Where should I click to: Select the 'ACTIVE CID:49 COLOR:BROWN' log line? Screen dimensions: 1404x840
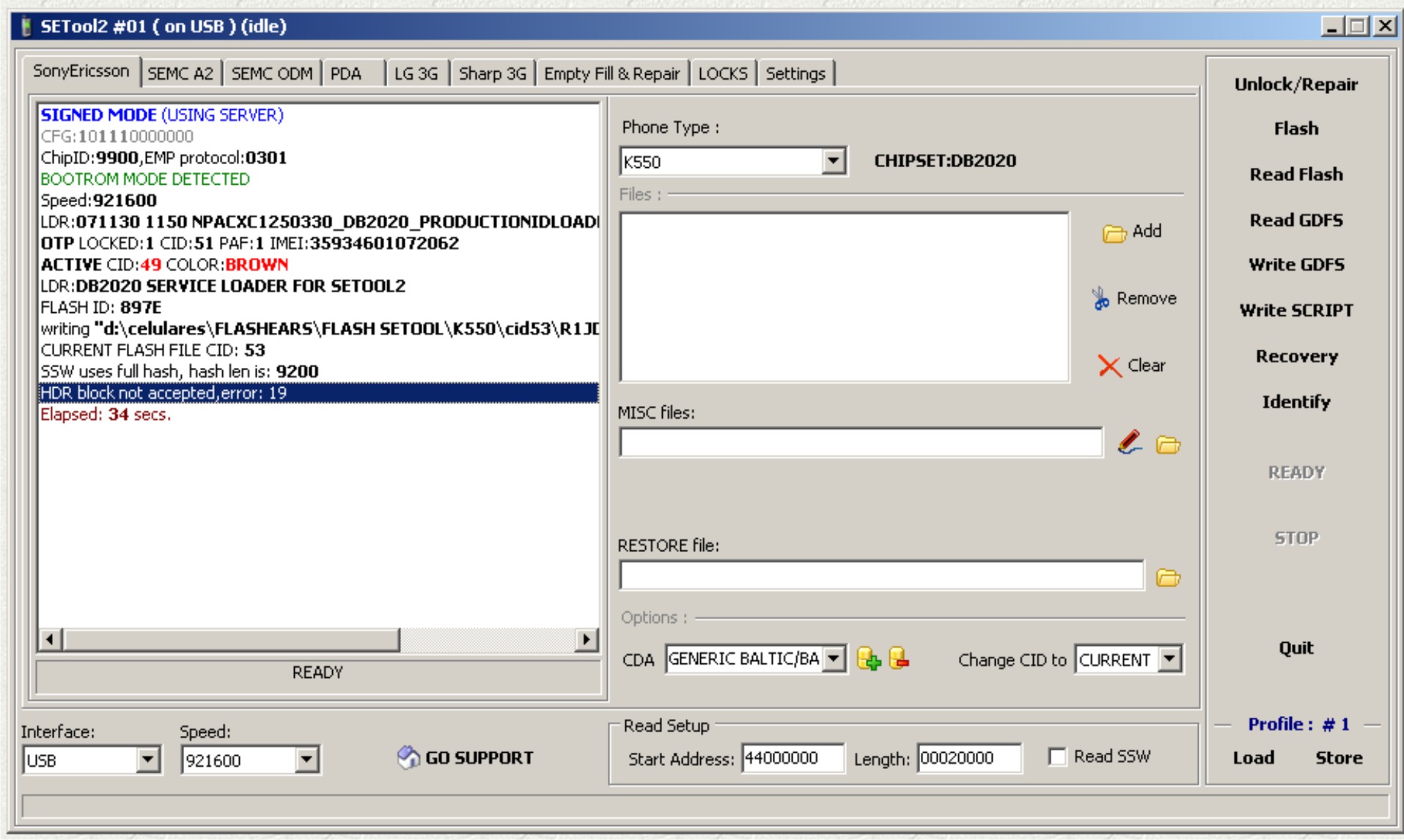(x=164, y=265)
